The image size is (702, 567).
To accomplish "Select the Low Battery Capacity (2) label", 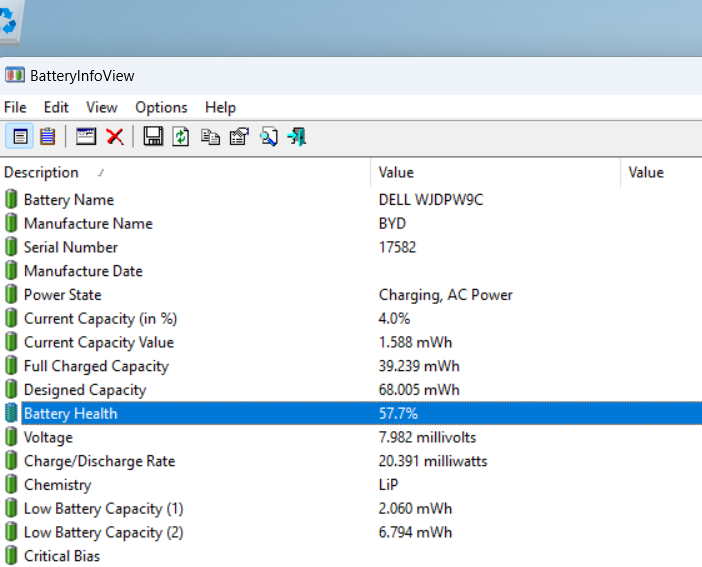I will click(103, 532).
